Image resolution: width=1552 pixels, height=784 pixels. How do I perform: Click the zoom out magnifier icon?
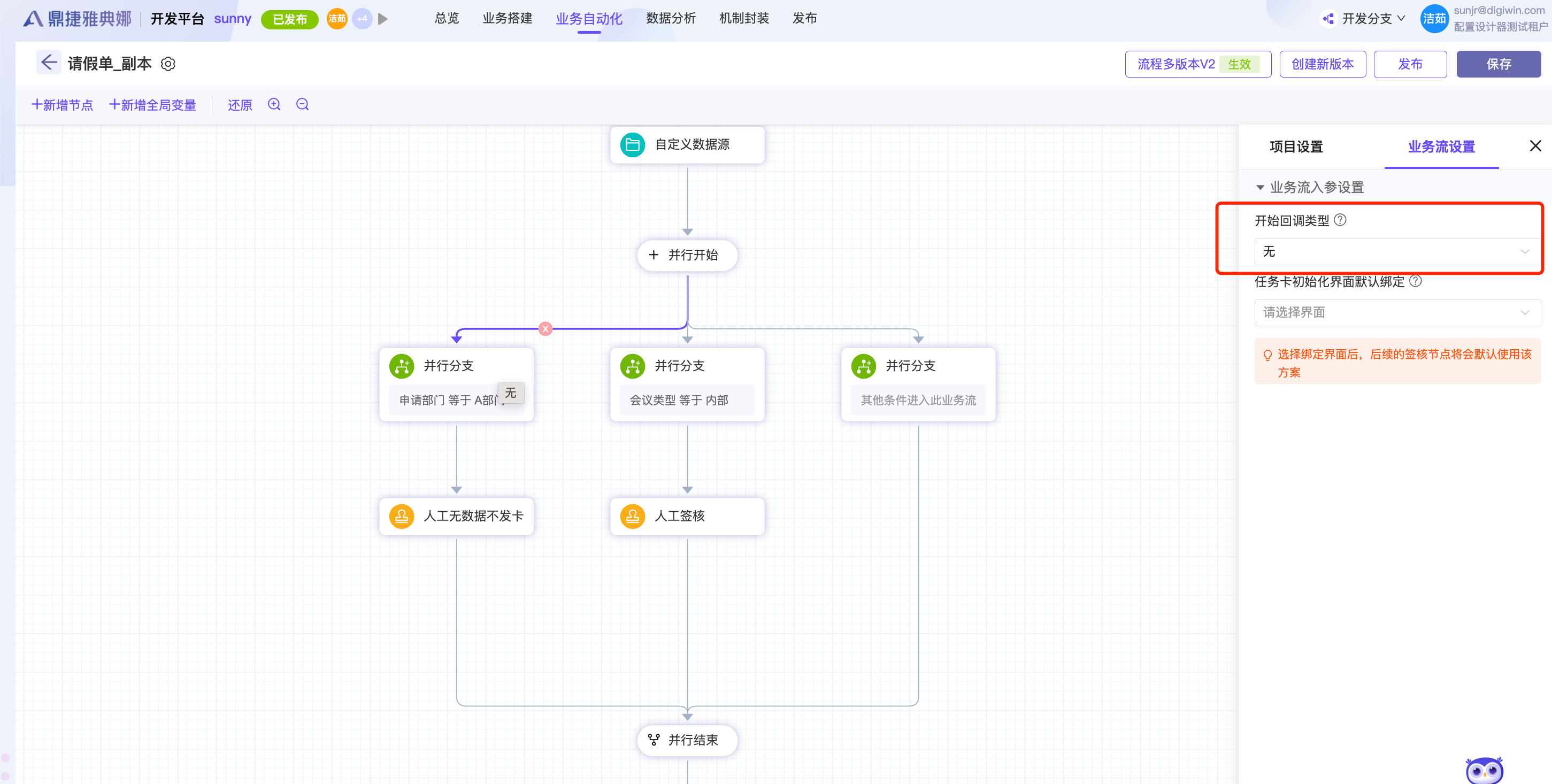tap(303, 105)
